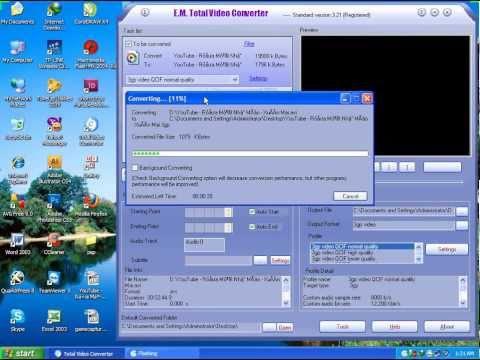This screenshot has height=360, width=480.
Task: Launch the InDesign ID desktop shortcut
Action: (91, 92)
